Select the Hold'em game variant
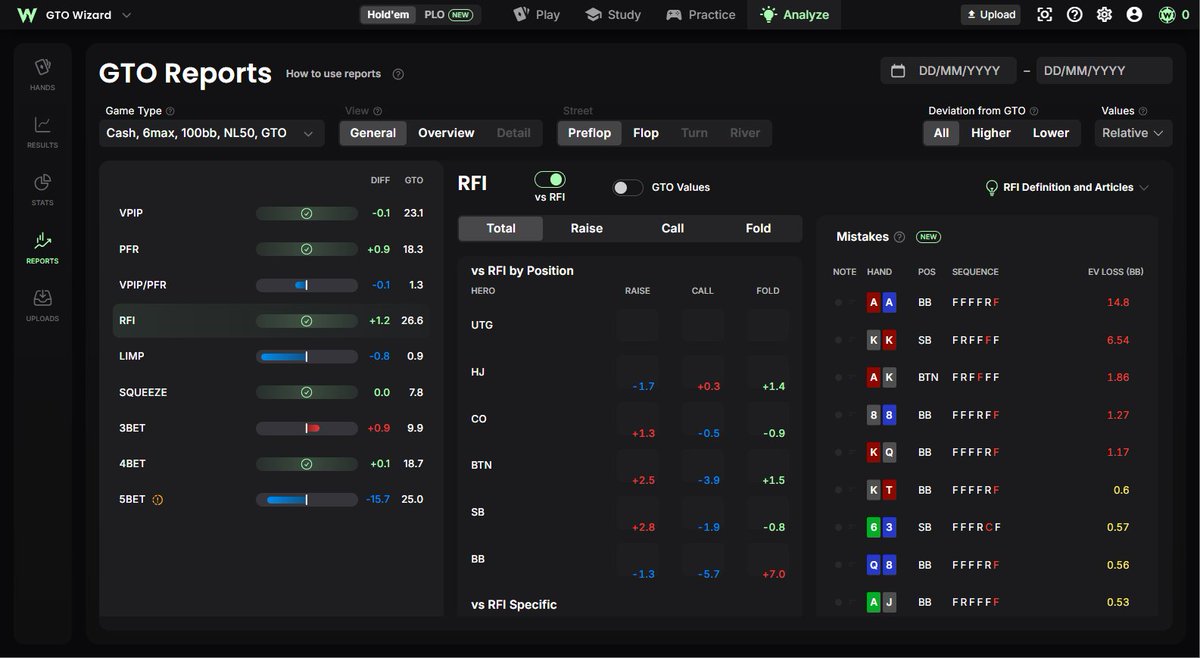 pos(389,15)
